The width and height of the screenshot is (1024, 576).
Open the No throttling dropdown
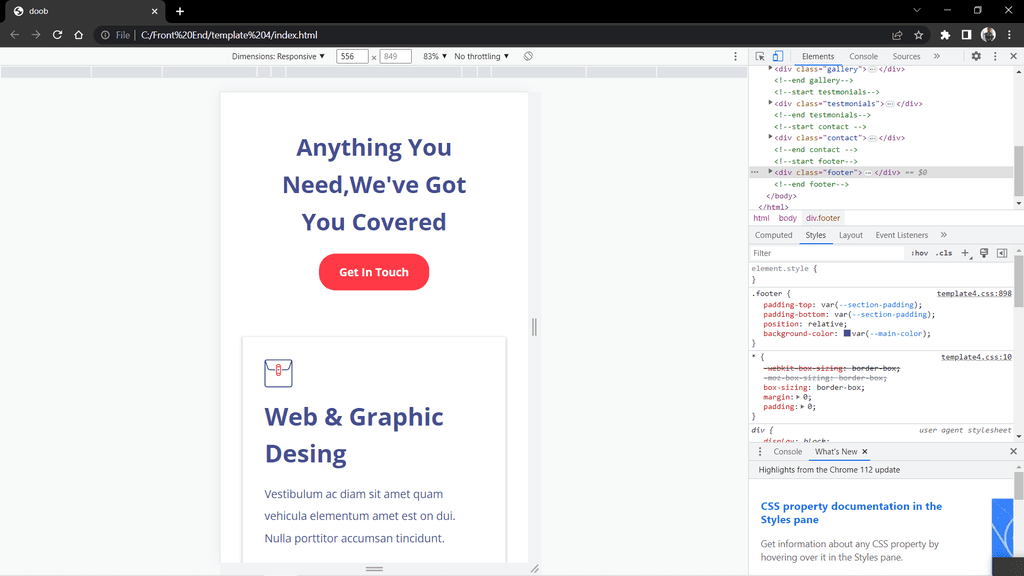(x=481, y=56)
